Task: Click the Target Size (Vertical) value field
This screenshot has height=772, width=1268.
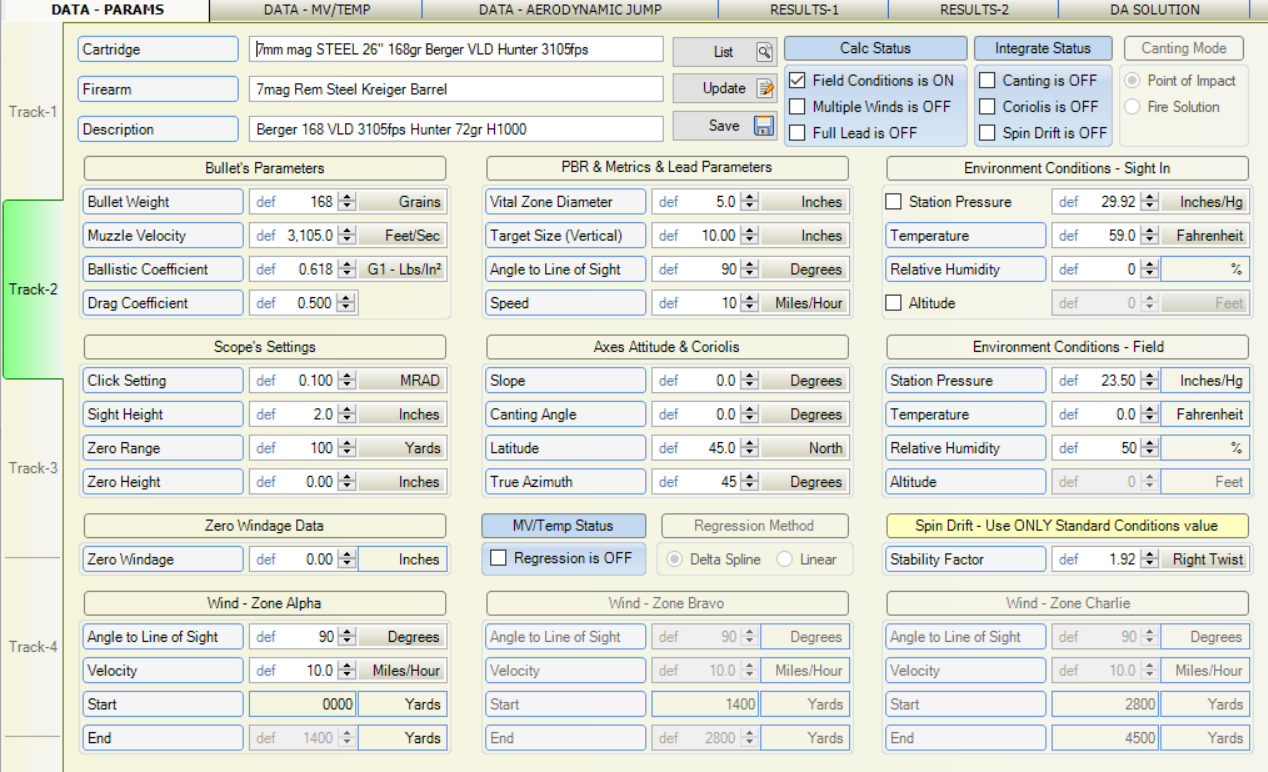Action: click(x=705, y=236)
